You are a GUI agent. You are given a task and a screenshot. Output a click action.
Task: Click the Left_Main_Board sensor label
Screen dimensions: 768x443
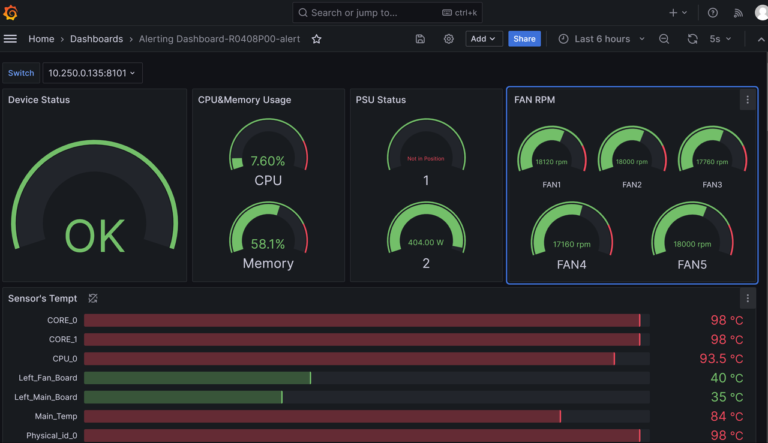pos(46,397)
